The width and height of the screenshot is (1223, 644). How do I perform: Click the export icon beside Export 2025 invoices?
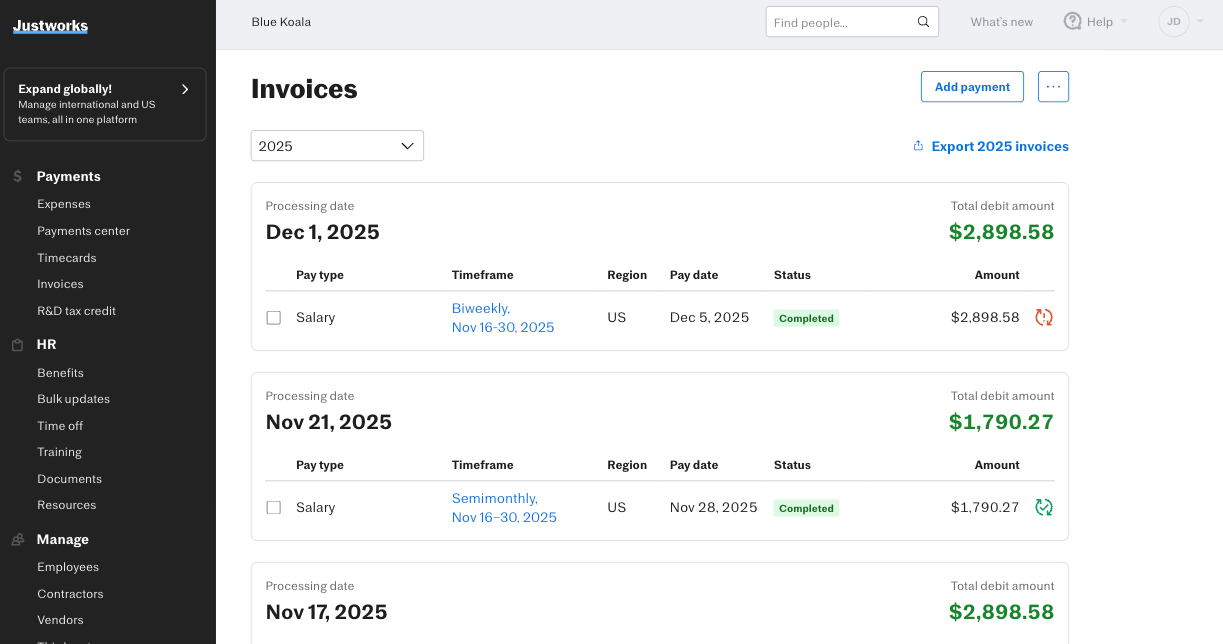pos(918,146)
